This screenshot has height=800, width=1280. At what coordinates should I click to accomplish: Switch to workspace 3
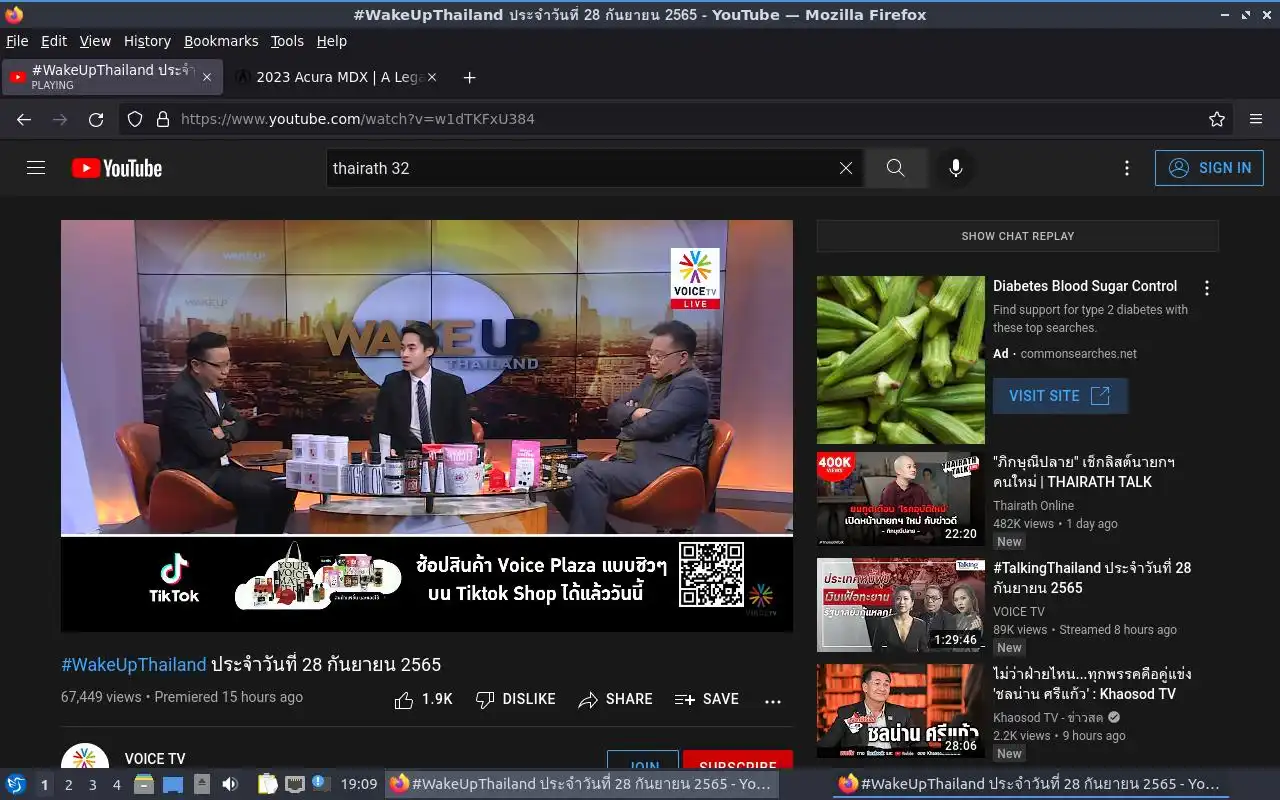92,785
